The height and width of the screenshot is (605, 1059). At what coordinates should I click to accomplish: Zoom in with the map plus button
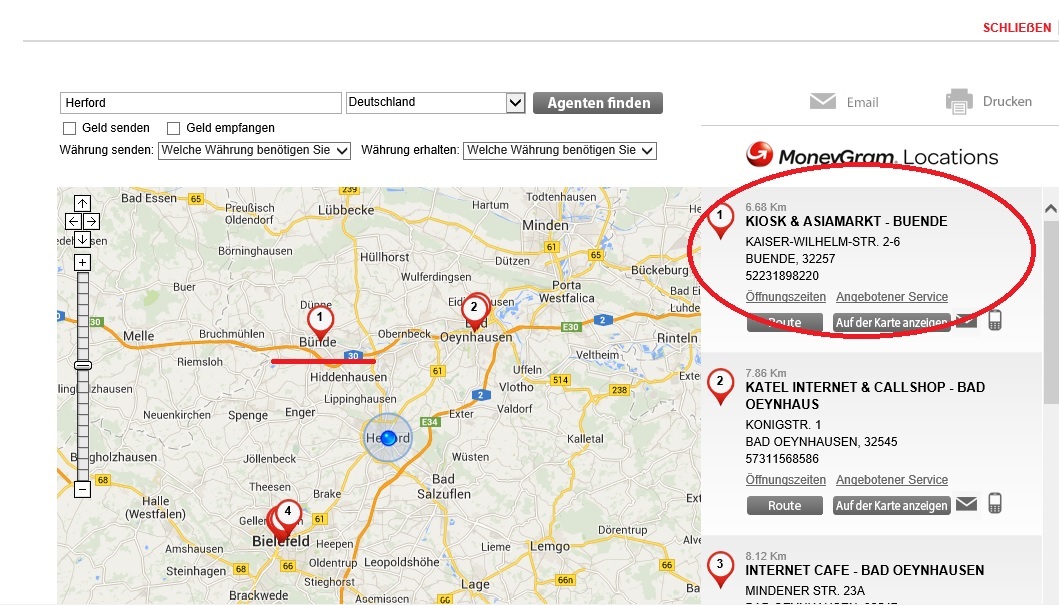coord(82,263)
